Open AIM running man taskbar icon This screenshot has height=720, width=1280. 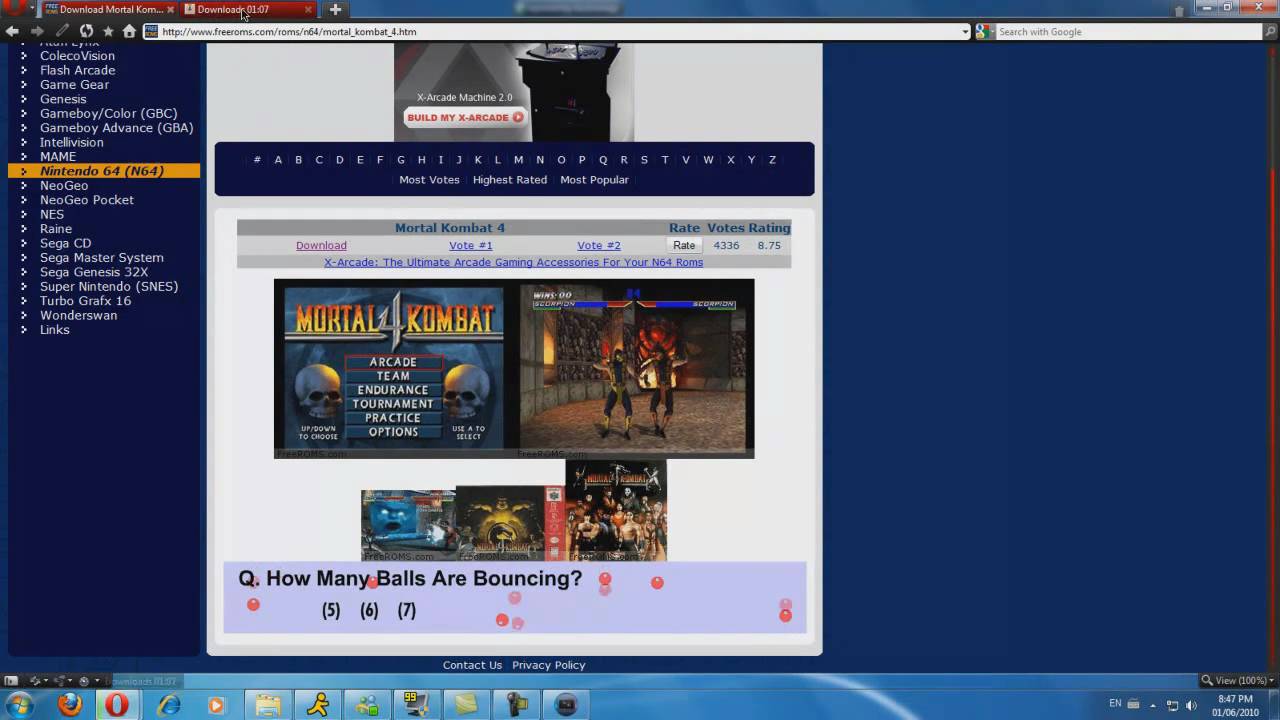point(318,705)
